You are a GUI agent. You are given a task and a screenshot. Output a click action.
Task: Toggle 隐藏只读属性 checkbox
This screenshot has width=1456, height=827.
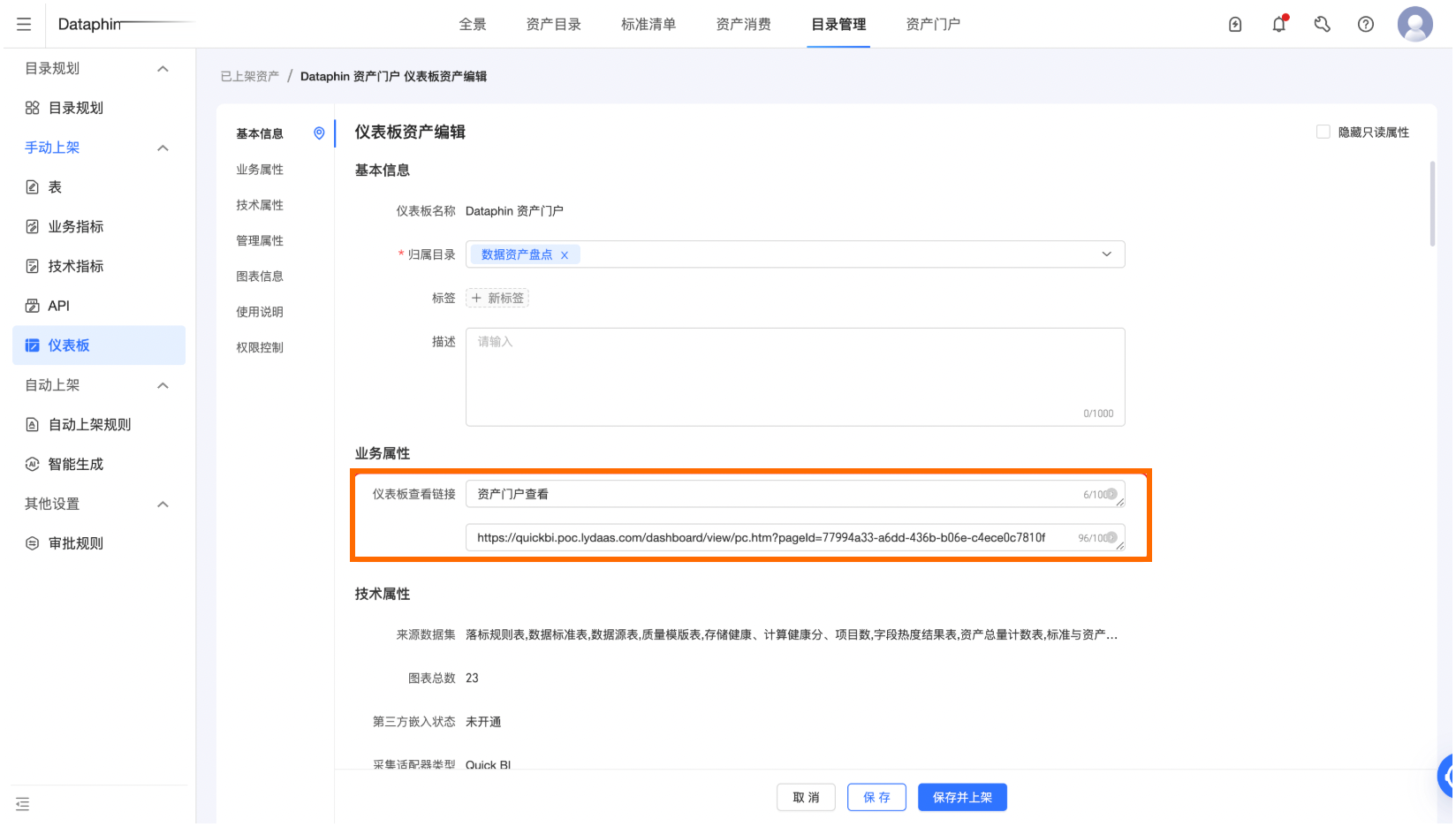point(1323,132)
